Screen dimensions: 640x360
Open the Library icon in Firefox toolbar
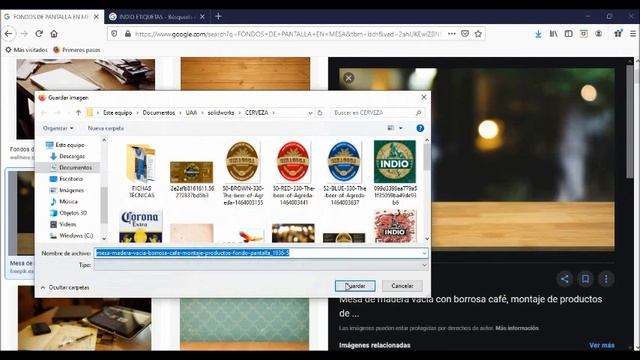point(553,34)
